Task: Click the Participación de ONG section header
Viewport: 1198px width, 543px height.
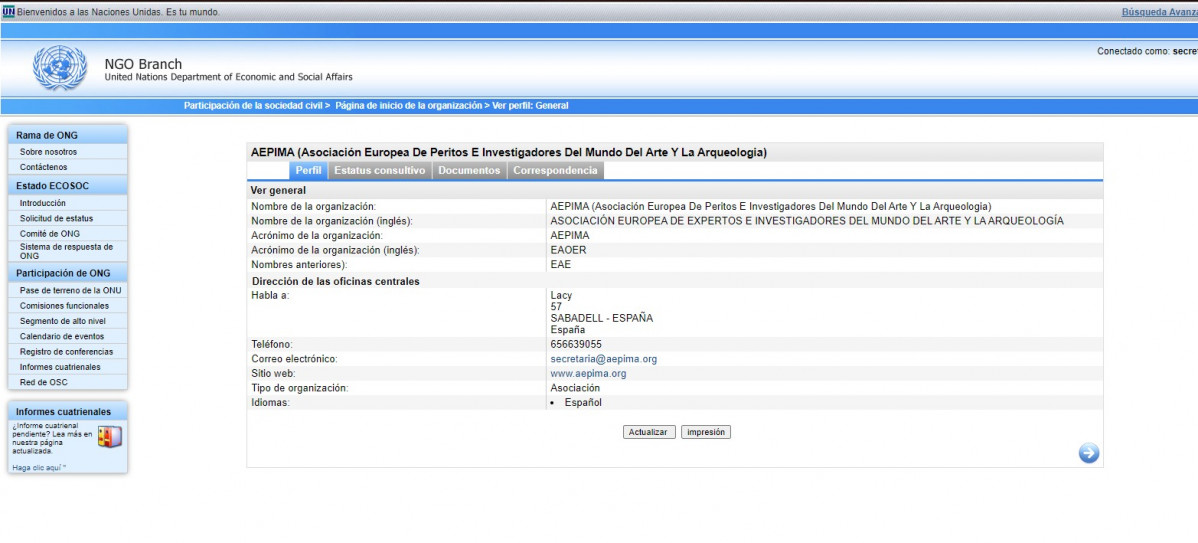Action: [67, 273]
